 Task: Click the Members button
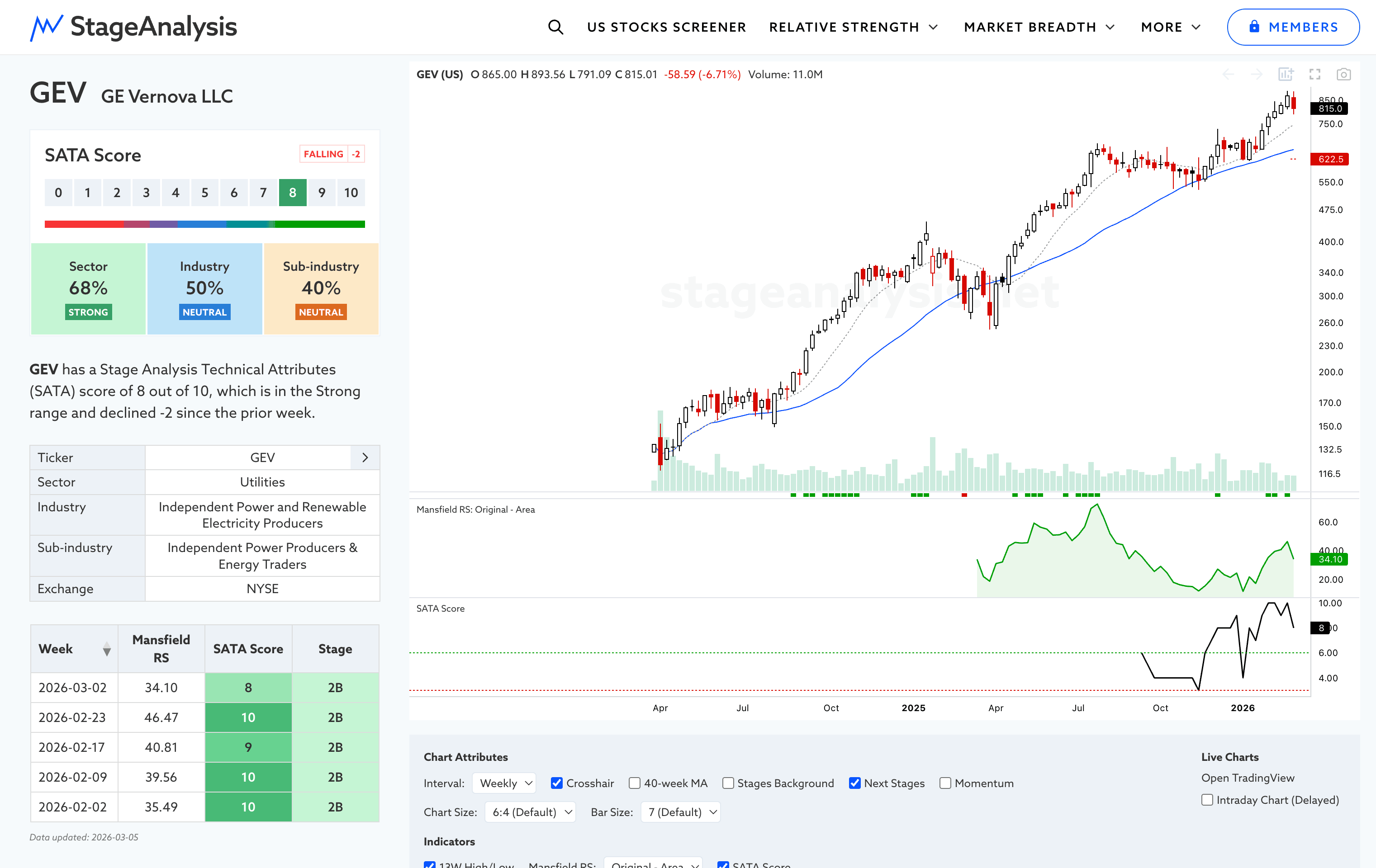click(x=1293, y=27)
